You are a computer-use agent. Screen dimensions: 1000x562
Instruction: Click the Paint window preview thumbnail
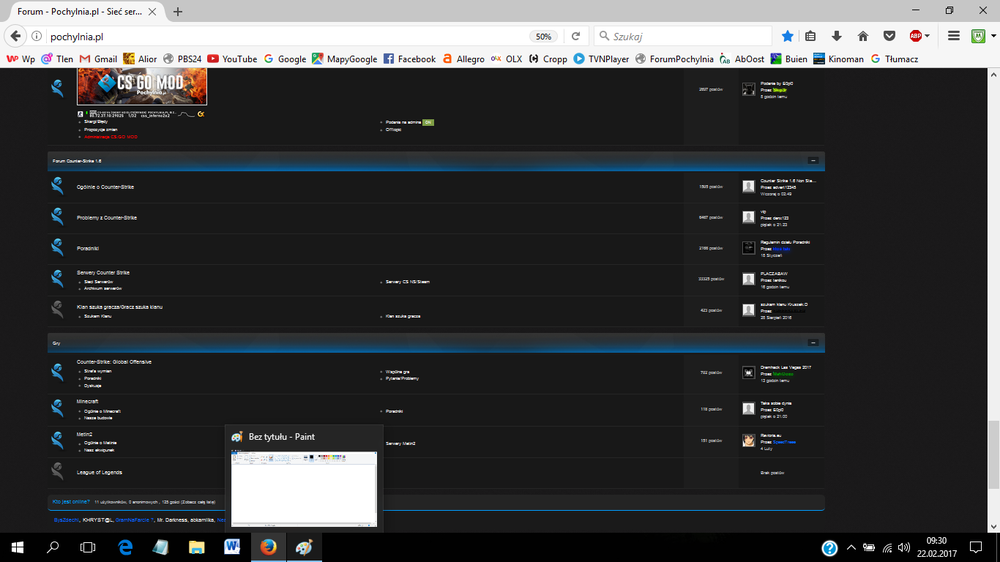click(304, 487)
